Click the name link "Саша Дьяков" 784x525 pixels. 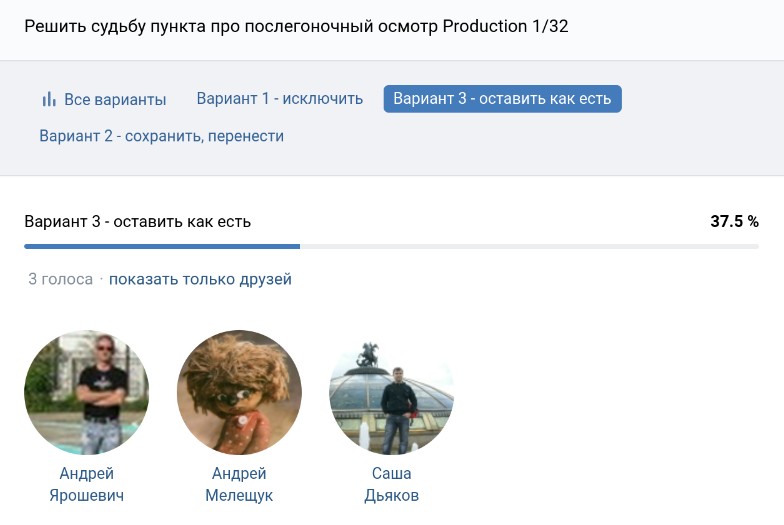coord(391,484)
